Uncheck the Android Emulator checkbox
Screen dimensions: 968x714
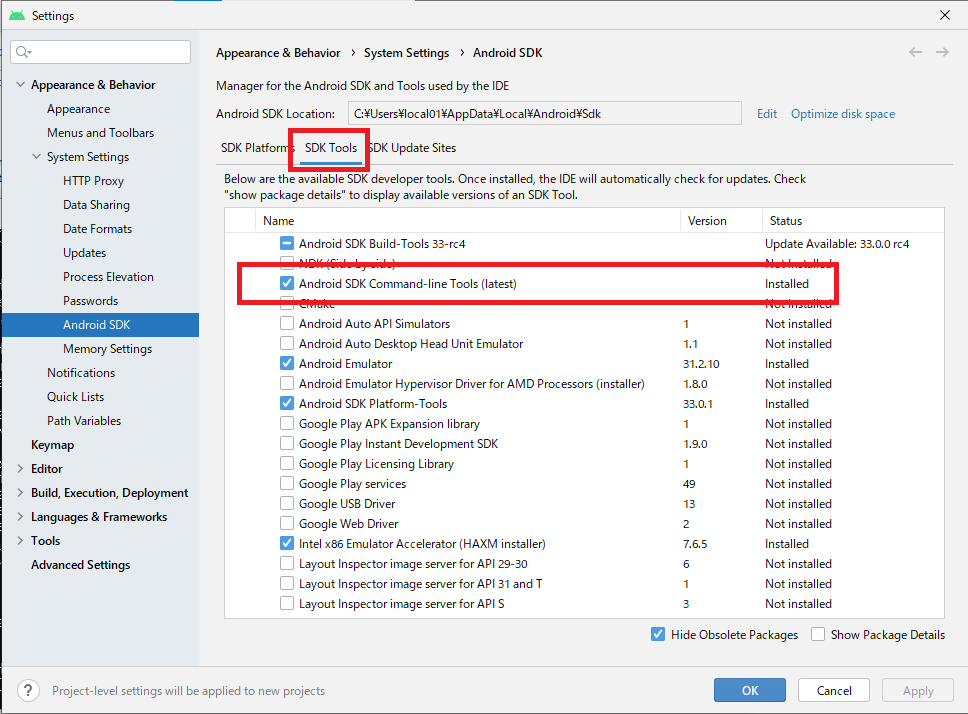pos(286,363)
